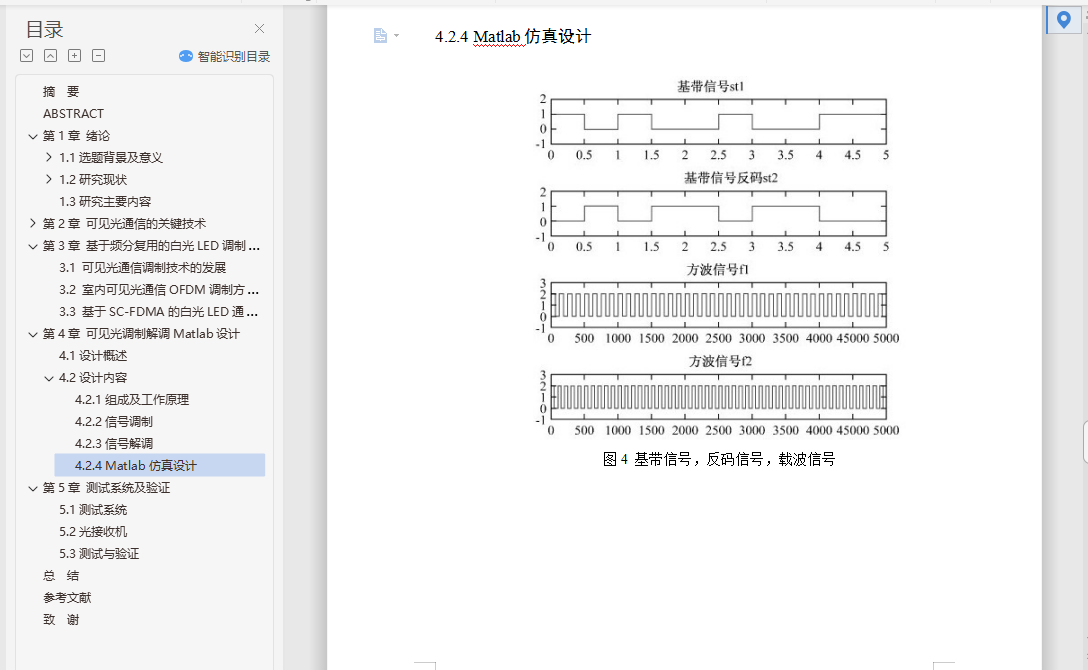The height and width of the screenshot is (670, 1088).
Task: Go to ABSTRACT entry in outline
Action: click(74, 114)
